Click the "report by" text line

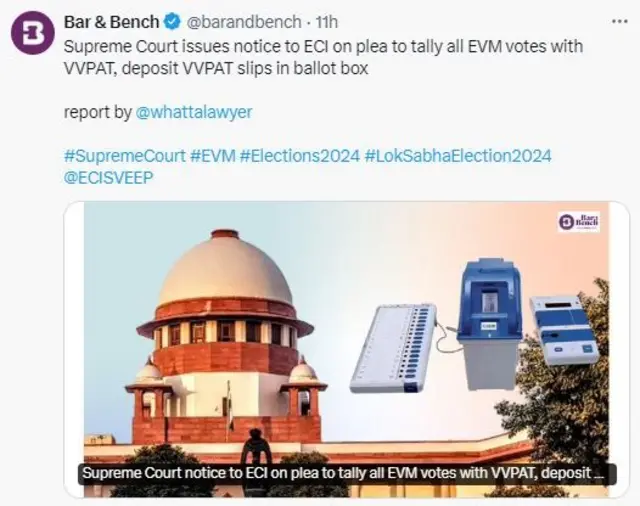[x=97, y=113]
